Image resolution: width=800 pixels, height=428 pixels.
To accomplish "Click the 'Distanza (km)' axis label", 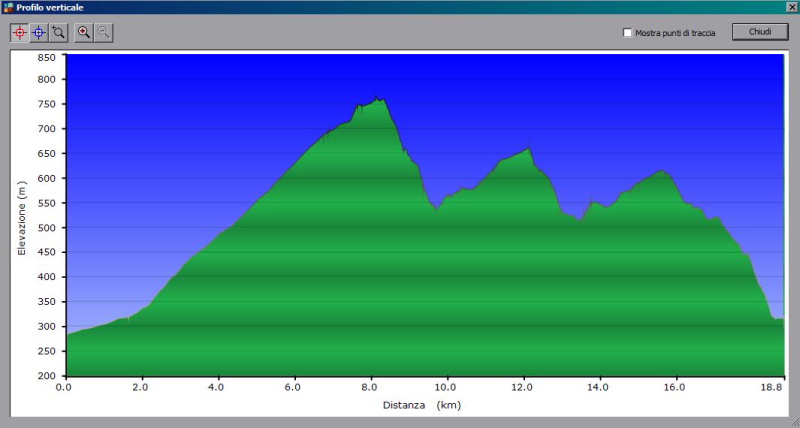I will (x=421, y=406).
